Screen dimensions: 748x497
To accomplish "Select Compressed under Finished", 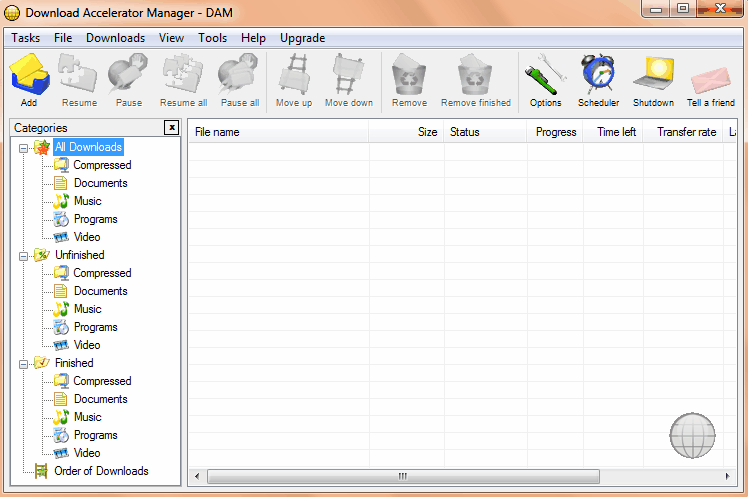I will point(102,381).
